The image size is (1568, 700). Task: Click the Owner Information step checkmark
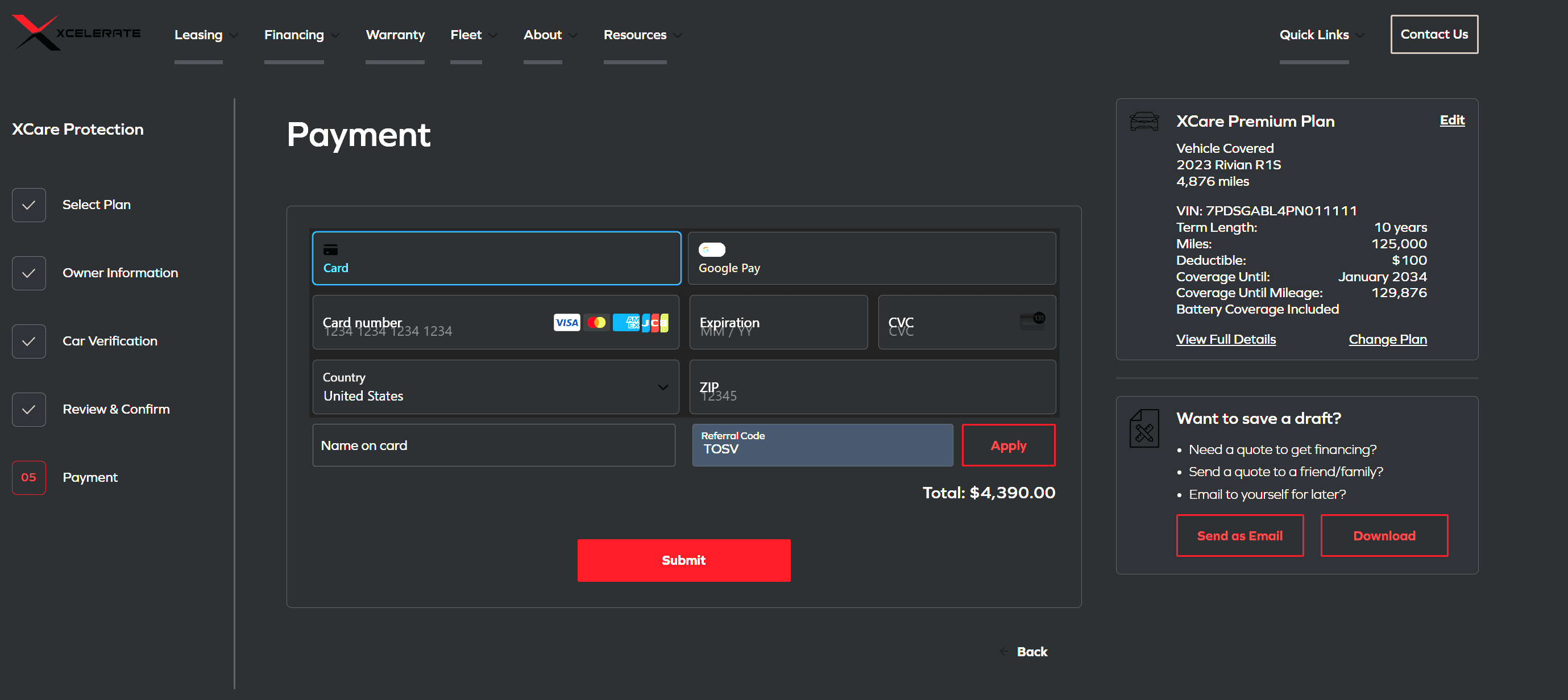28,273
